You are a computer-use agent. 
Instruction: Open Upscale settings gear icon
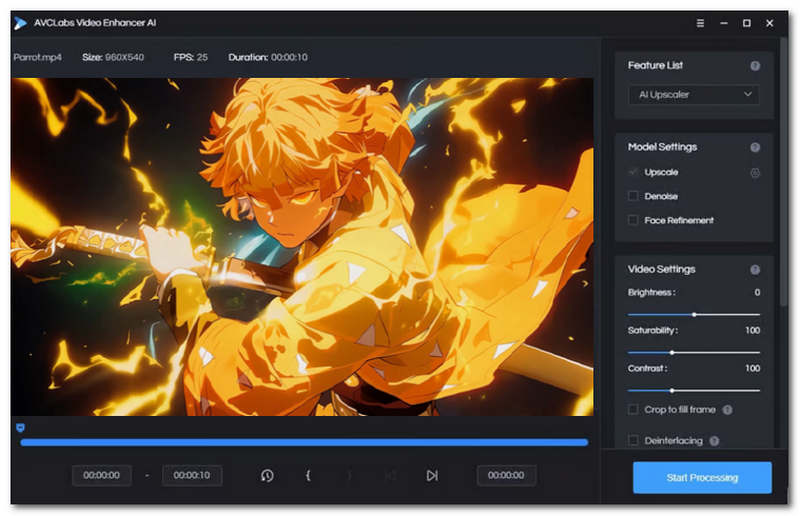[755, 173]
